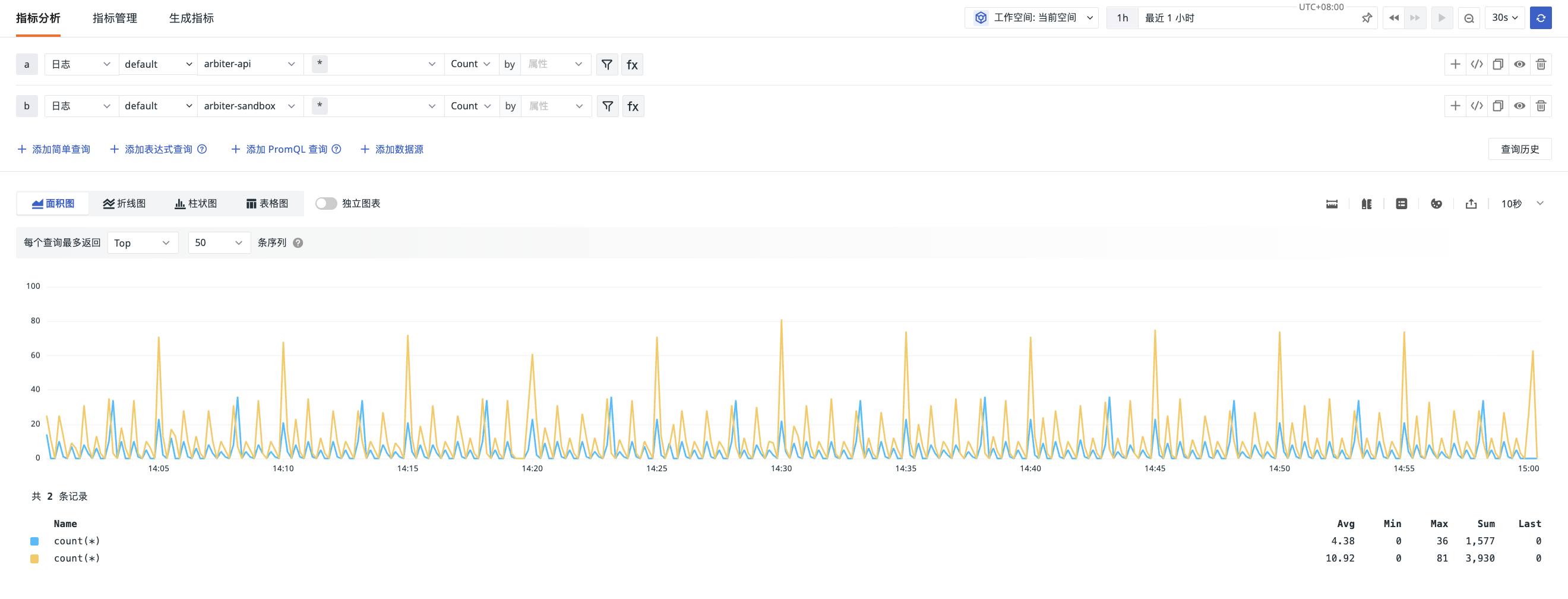Toggle the 独立图表 switch
The image size is (1568, 599).
tap(325, 203)
